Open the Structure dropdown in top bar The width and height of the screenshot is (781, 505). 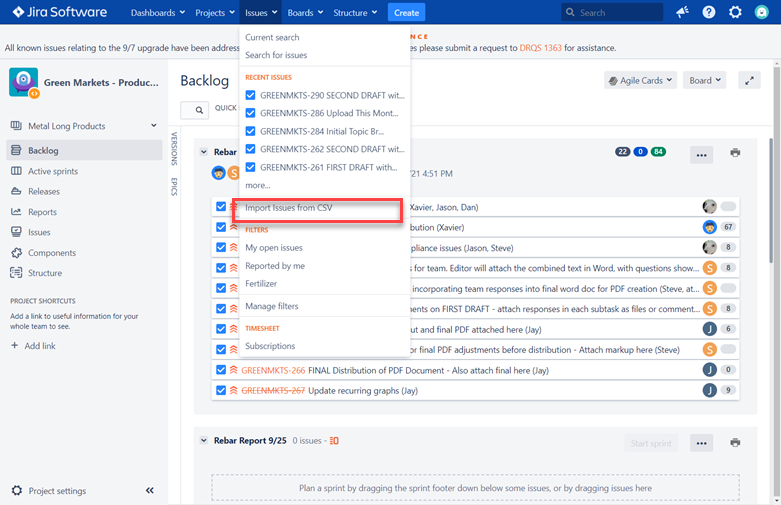point(355,12)
